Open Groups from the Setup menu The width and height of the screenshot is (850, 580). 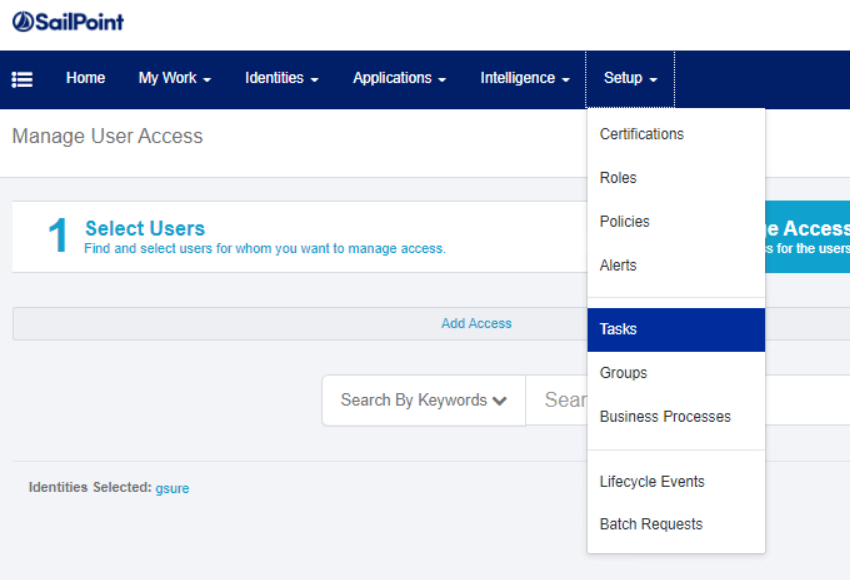pyautogui.click(x=676, y=373)
